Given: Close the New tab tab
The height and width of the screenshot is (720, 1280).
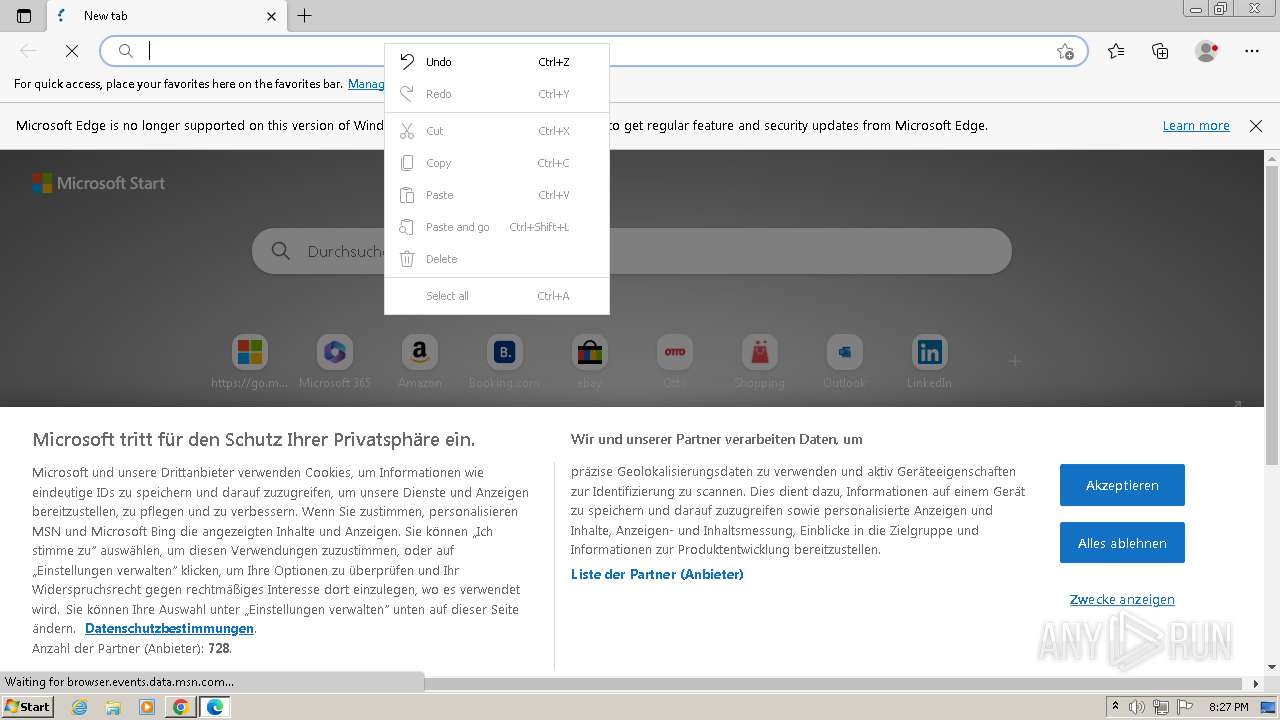Looking at the screenshot, I should [x=272, y=16].
